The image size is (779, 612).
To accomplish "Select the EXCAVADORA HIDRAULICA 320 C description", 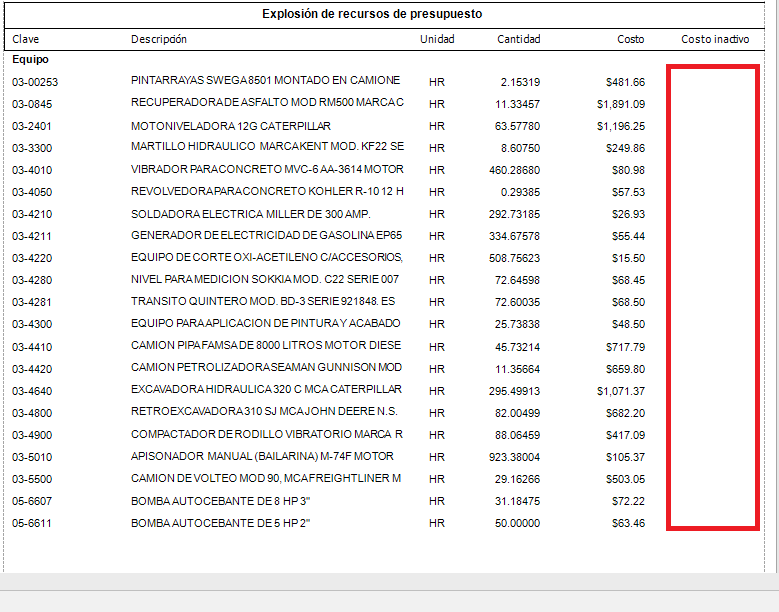I will 266,390.
